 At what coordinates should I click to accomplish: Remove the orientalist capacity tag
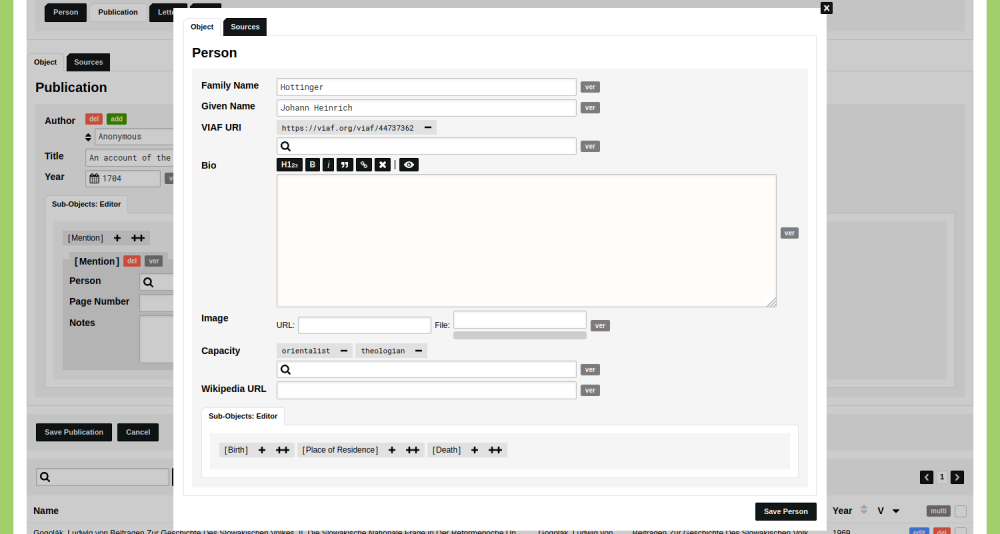(x=344, y=351)
